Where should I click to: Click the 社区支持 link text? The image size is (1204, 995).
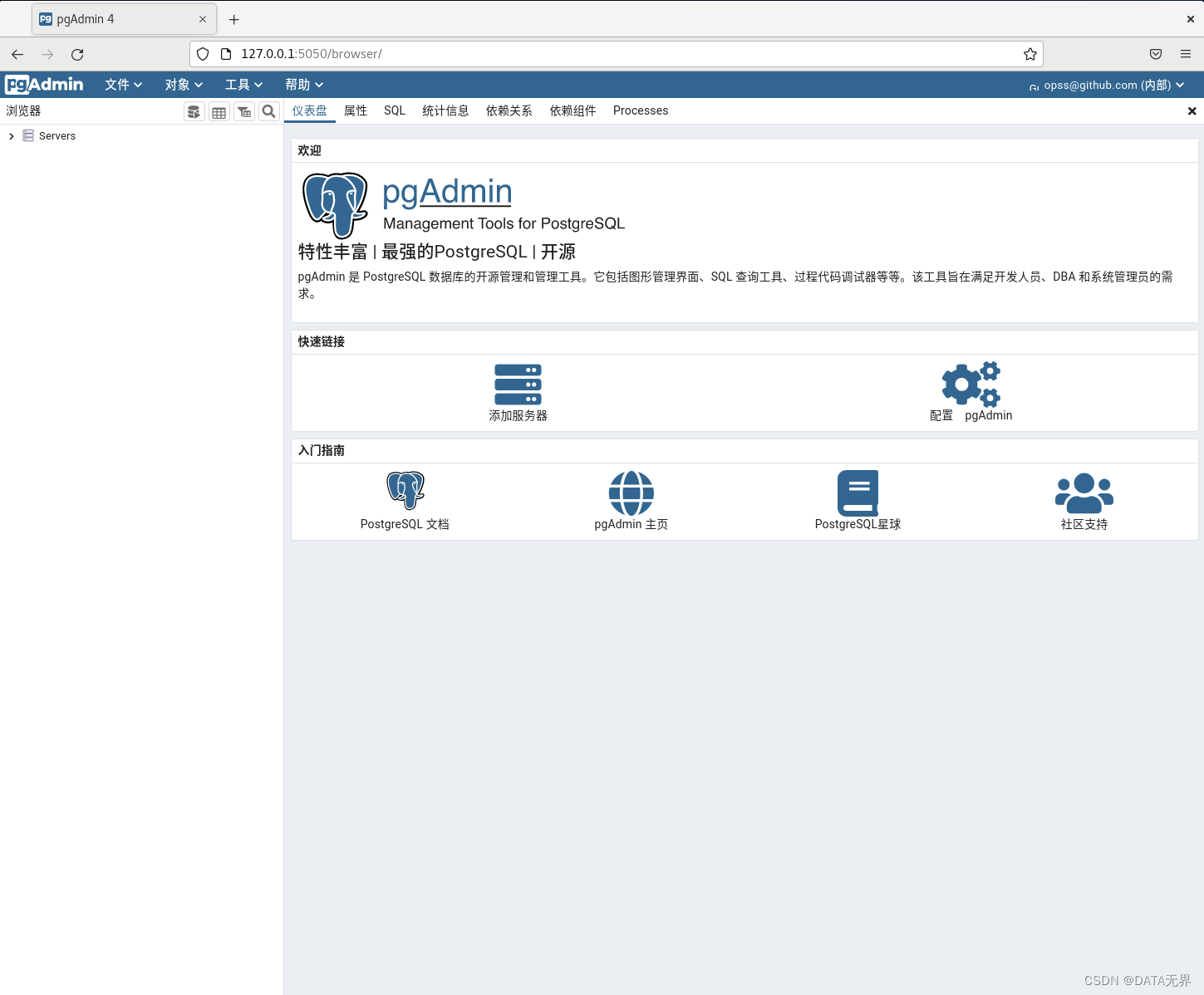tap(1084, 525)
